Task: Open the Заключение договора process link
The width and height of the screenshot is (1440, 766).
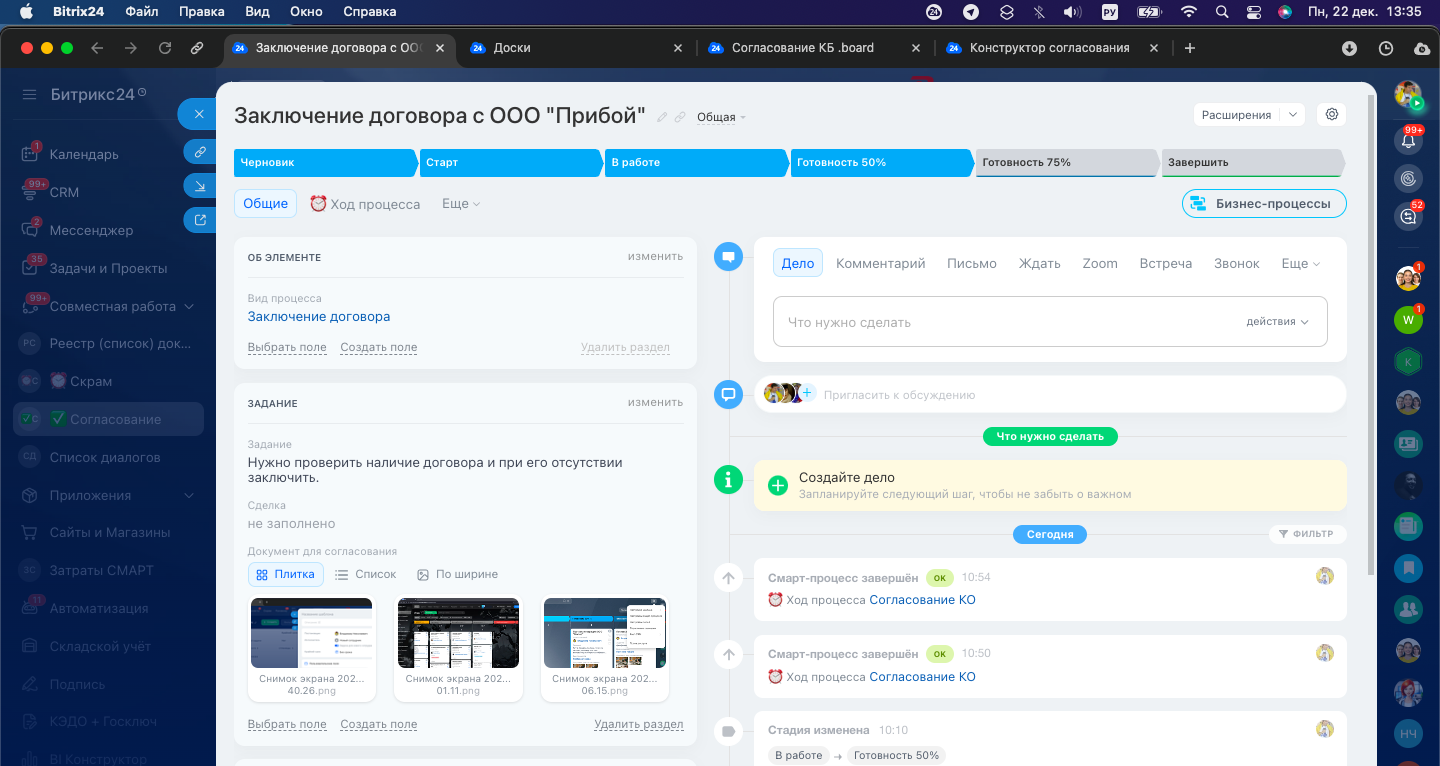Action: [318, 316]
